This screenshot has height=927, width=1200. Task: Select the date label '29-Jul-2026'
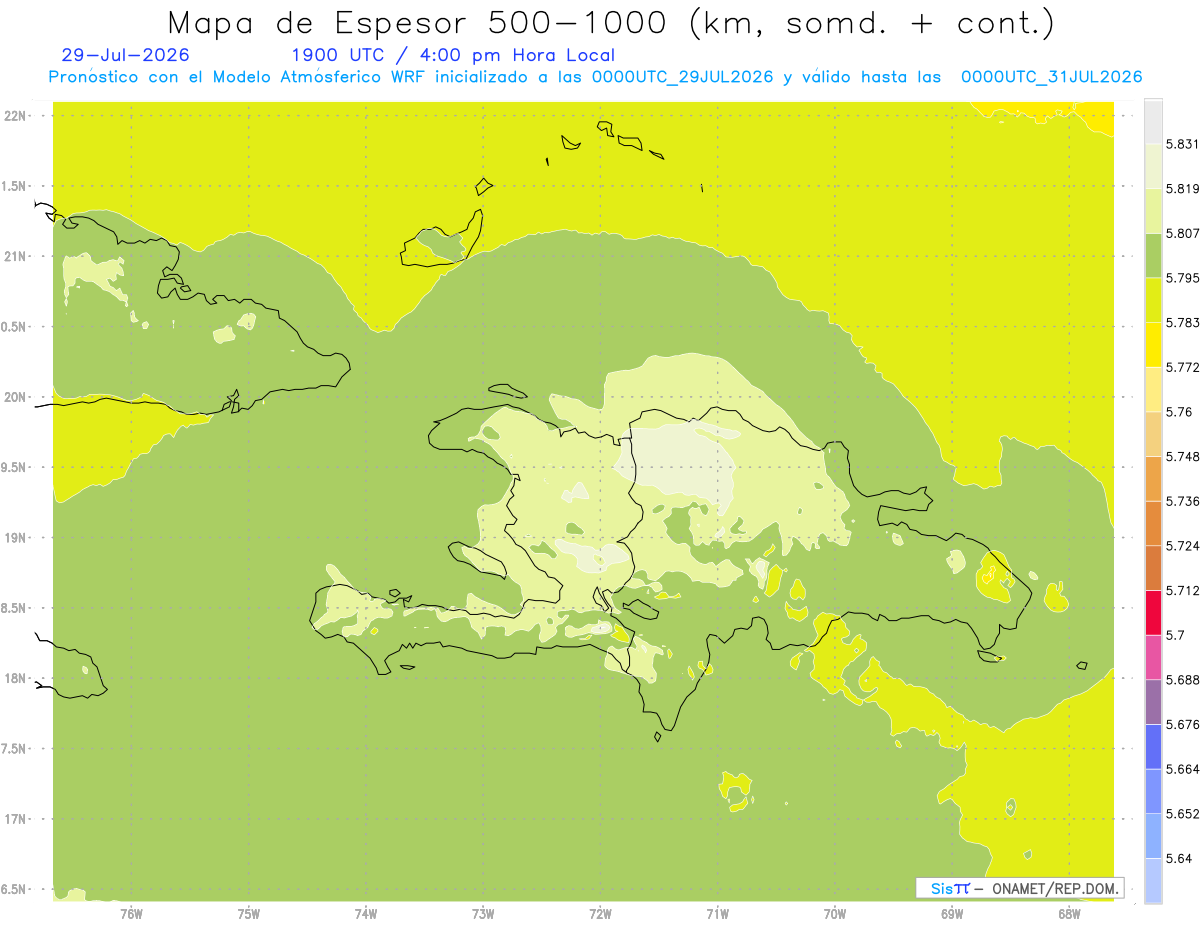pyautogui.click(x=125, y=55)
